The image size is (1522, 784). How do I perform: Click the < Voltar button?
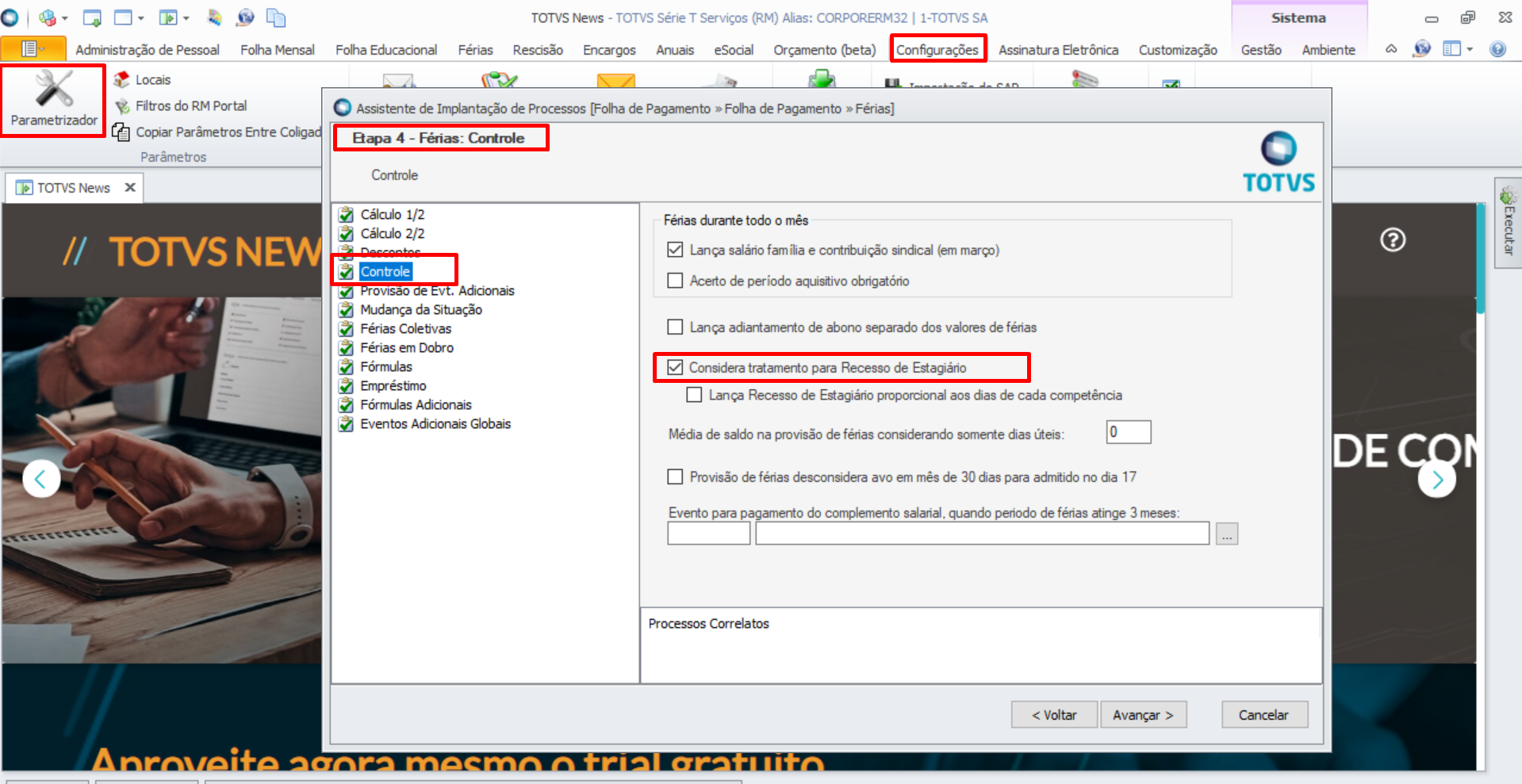(1054, 715)
